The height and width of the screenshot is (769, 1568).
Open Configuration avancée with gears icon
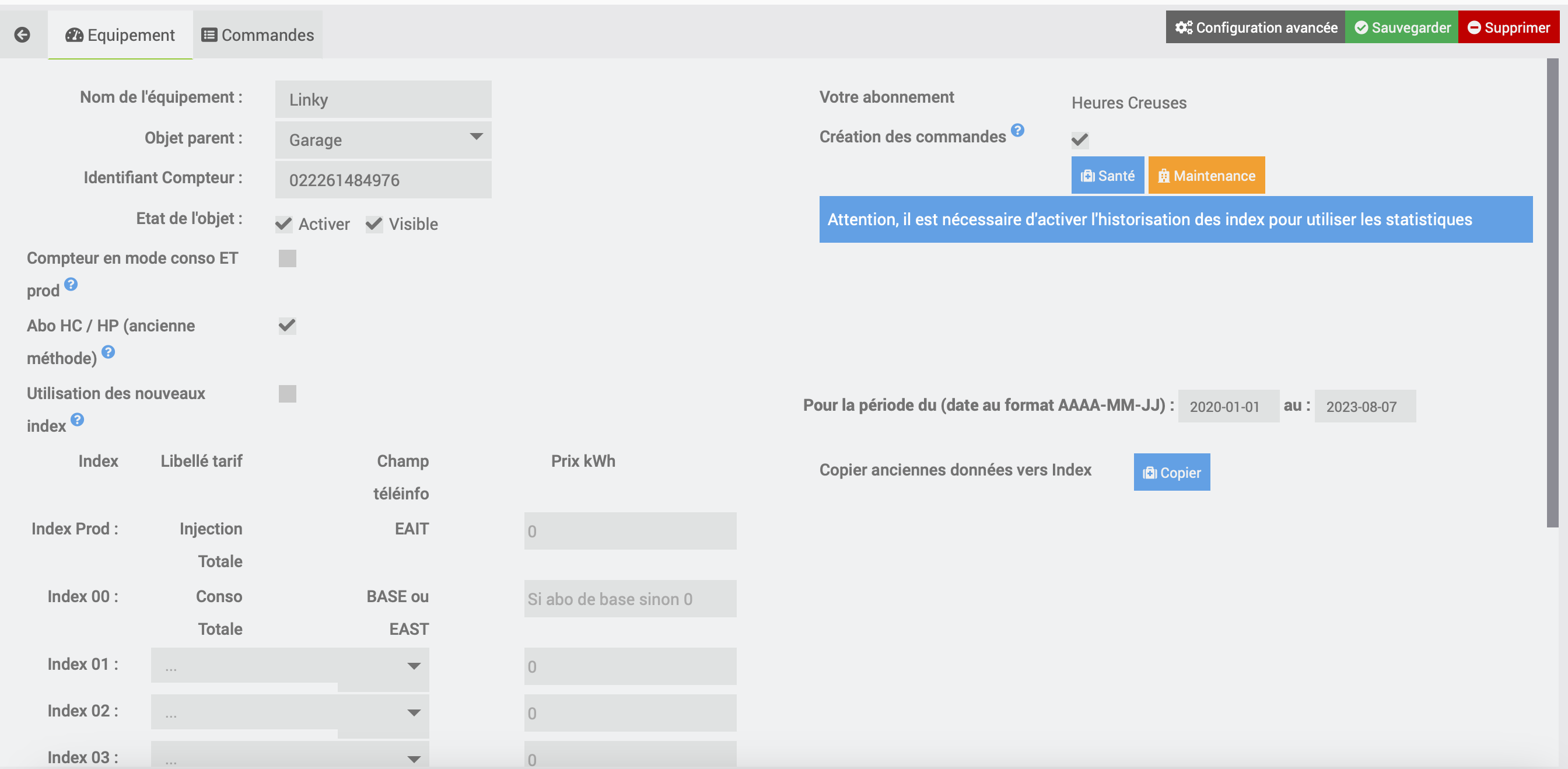(1255, 27)
